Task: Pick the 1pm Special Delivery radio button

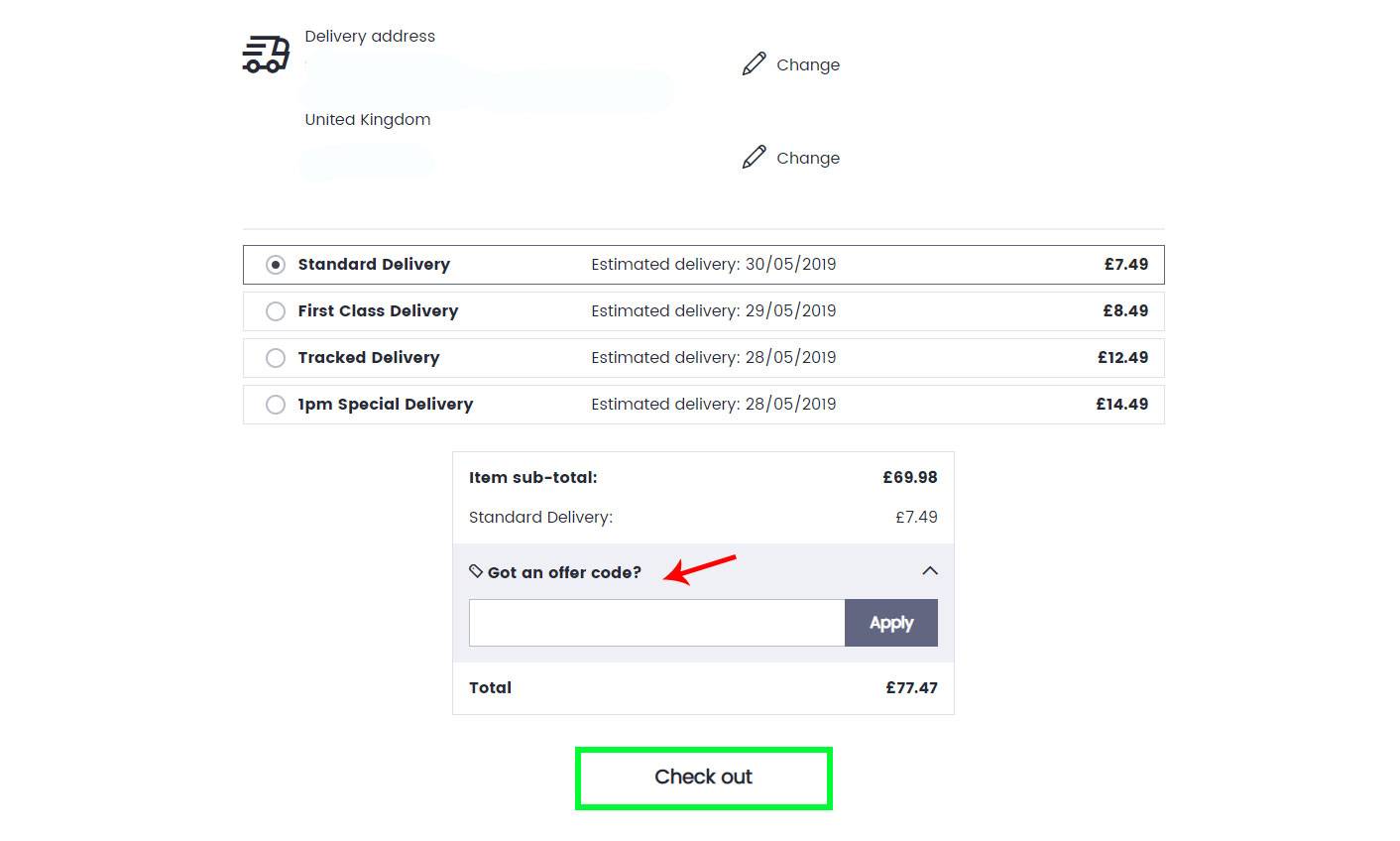Action: (x=276, y=405)
